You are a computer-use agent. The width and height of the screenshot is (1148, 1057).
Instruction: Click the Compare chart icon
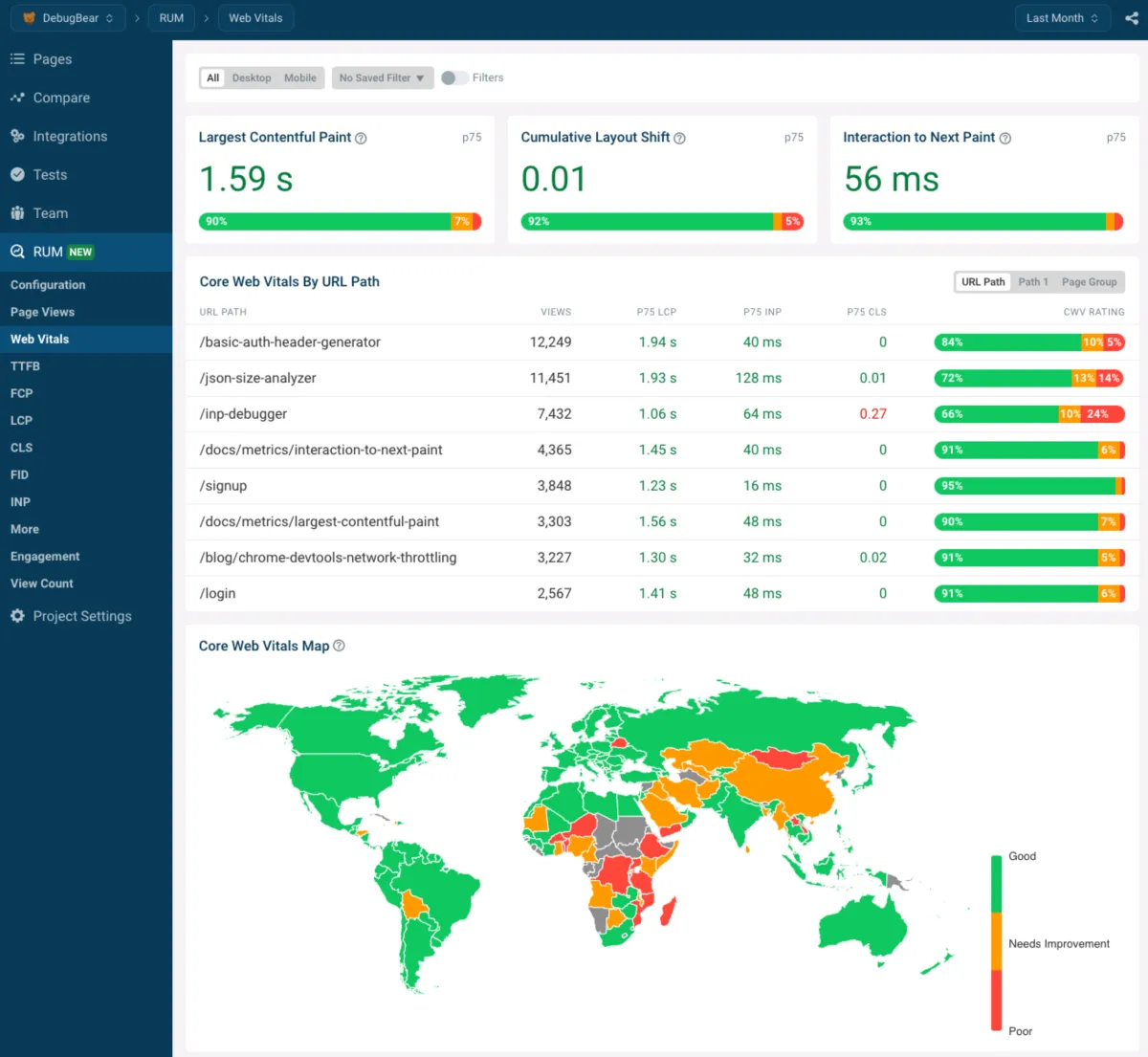(17, 98)
